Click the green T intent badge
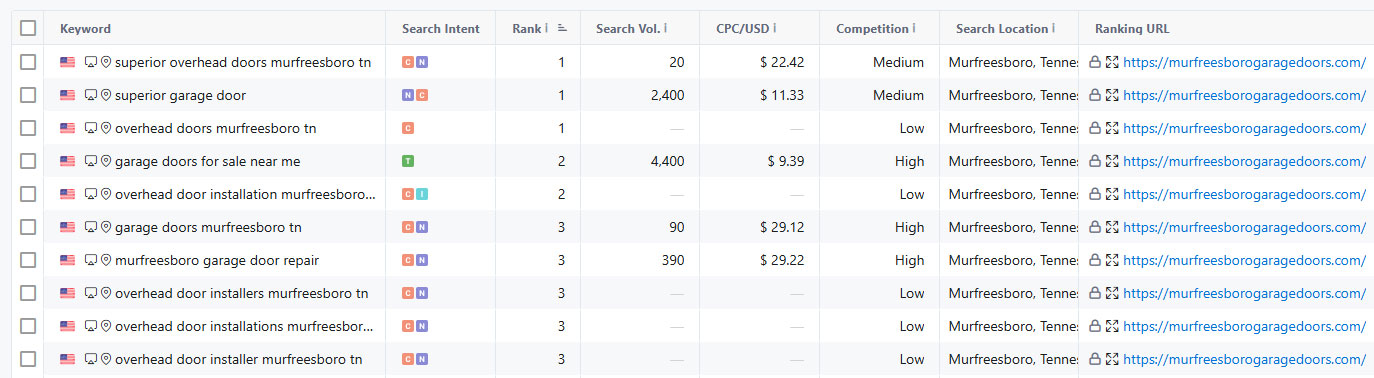The image size is (1374, 378). 407,161
